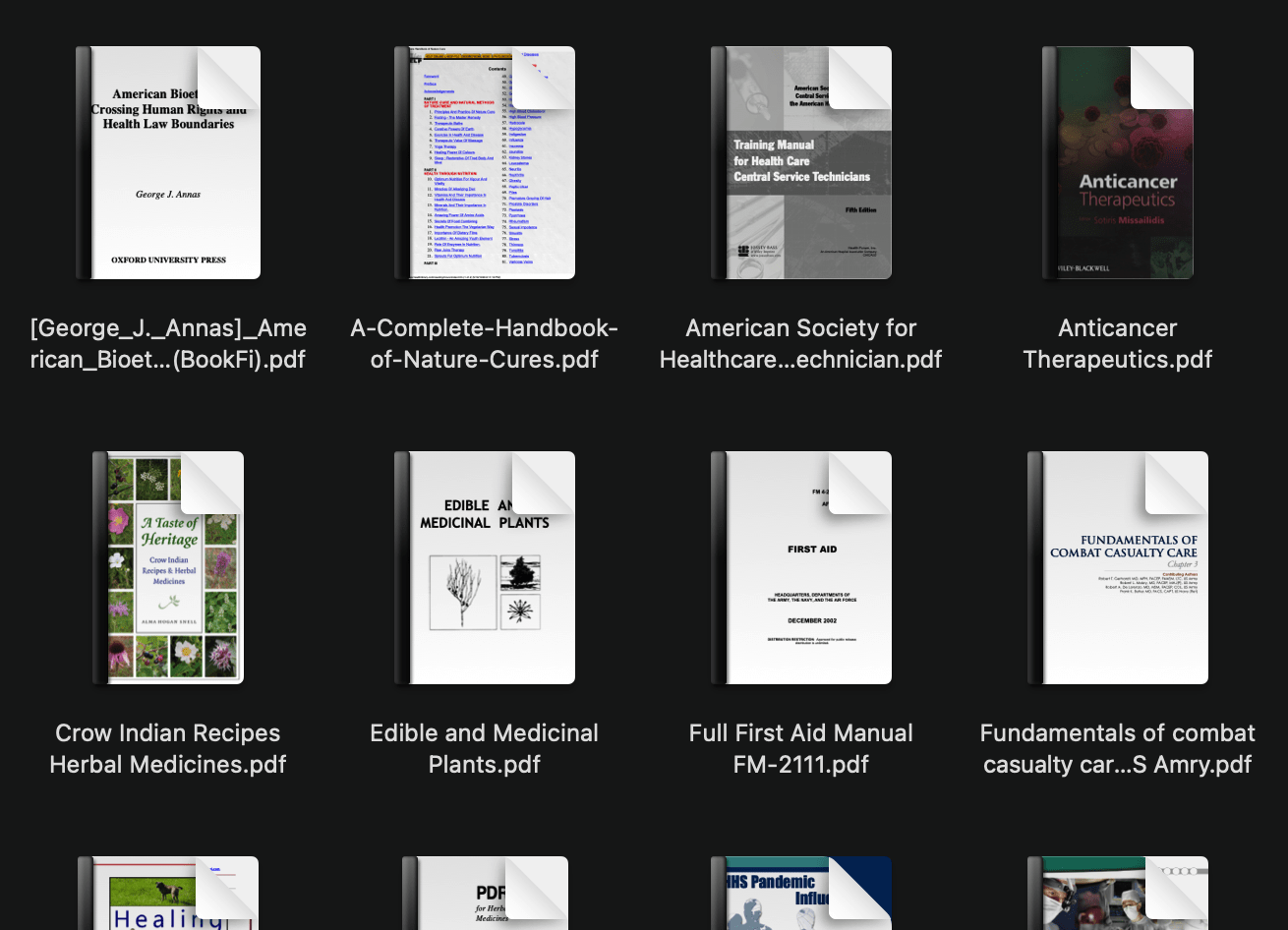Select the Healing book cover in bottom row
1288x930 pixels.
[x=168, y=893]
